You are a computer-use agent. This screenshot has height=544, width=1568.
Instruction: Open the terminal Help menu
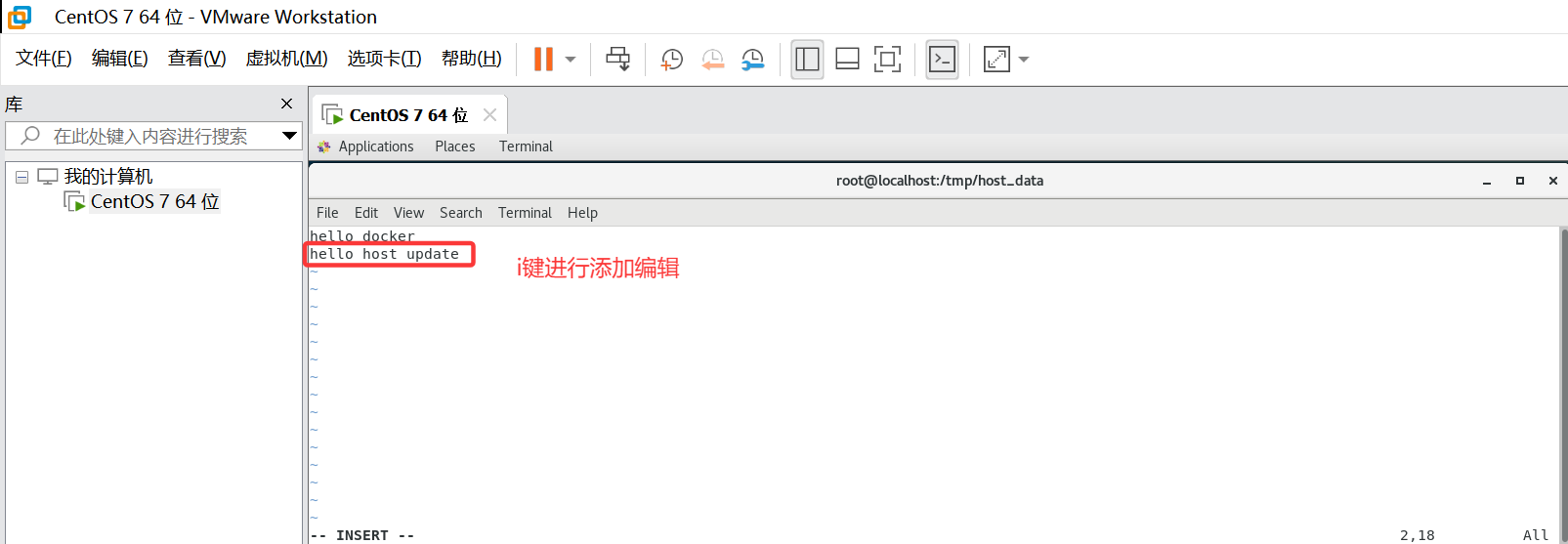tap(582, 213)
